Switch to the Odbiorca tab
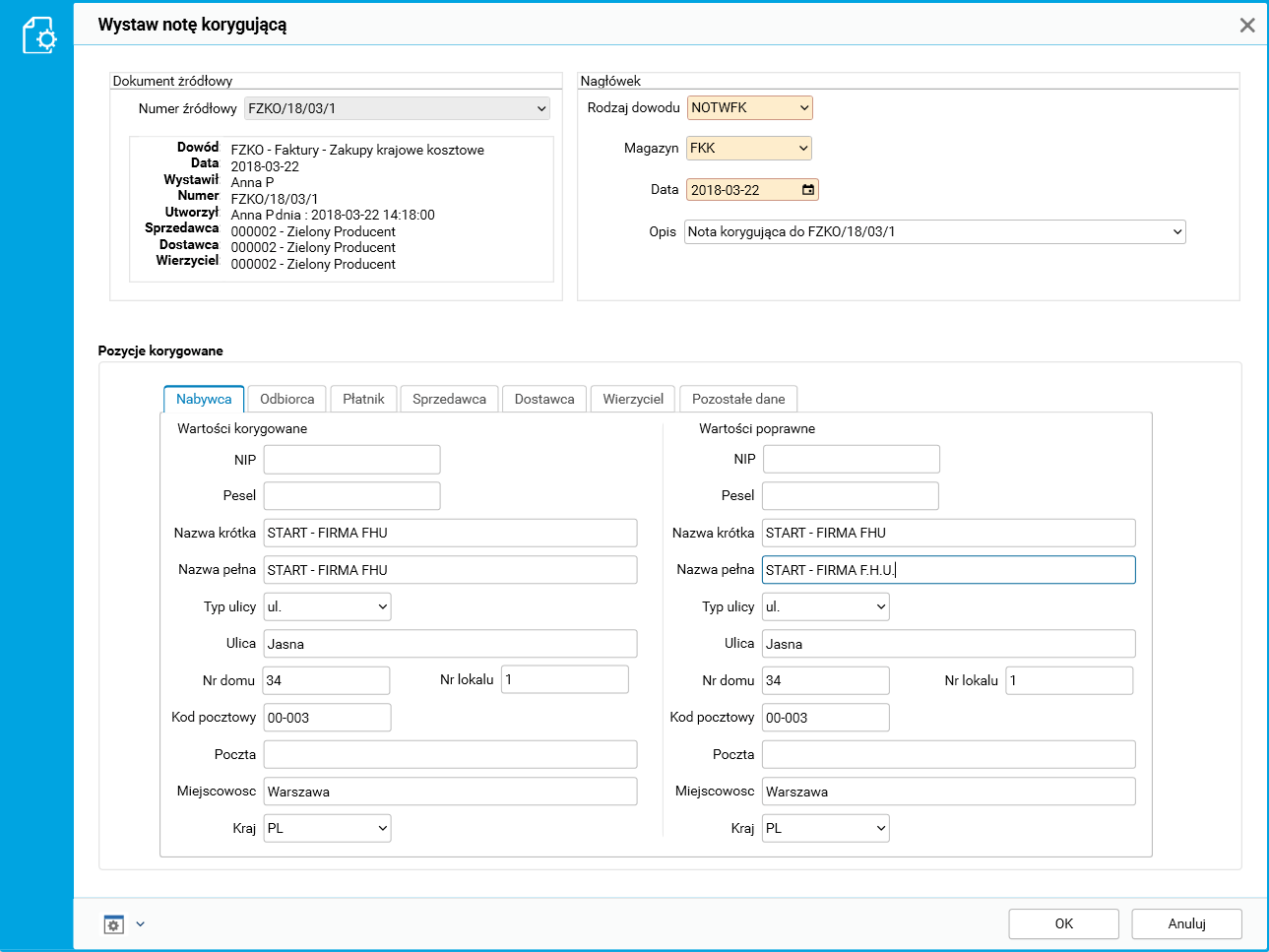 click(286, 399)
